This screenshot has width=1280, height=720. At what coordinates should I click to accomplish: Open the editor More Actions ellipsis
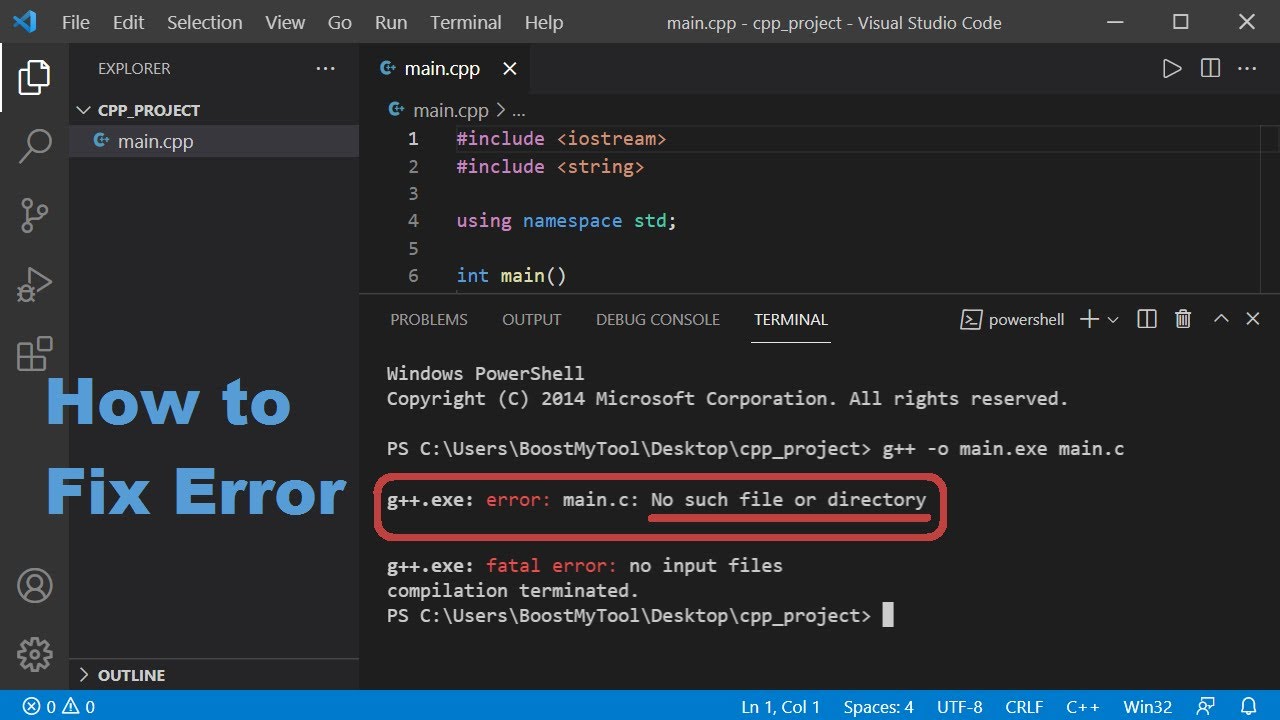(x=1247, y=69)
